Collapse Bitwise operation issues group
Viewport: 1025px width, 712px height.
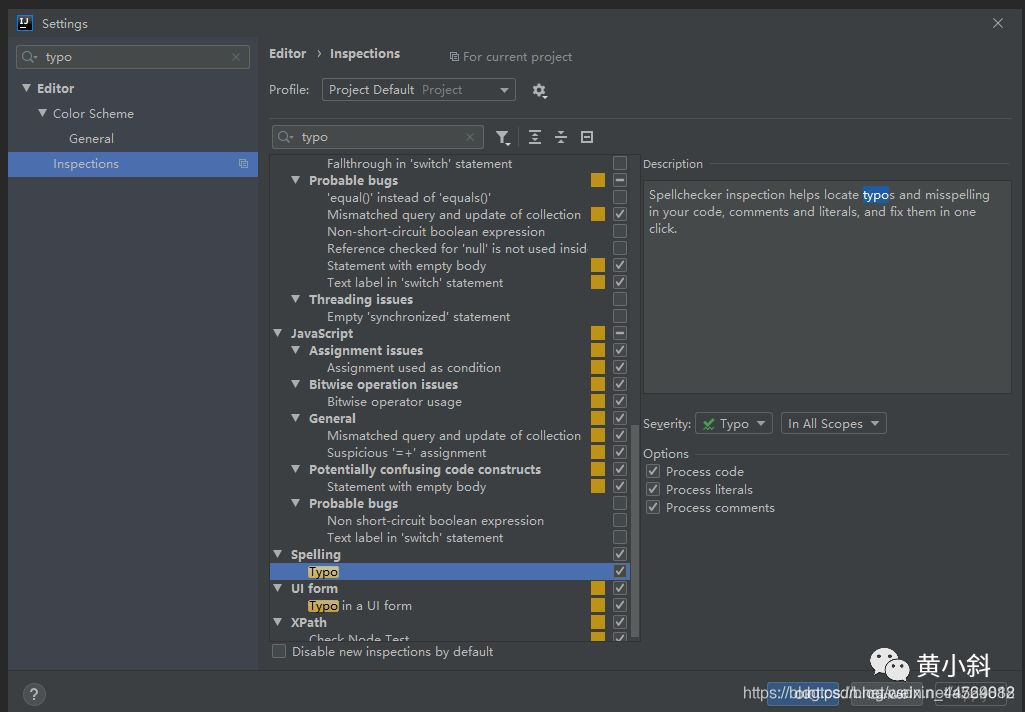pyautogui.click(x=296, y=384)
